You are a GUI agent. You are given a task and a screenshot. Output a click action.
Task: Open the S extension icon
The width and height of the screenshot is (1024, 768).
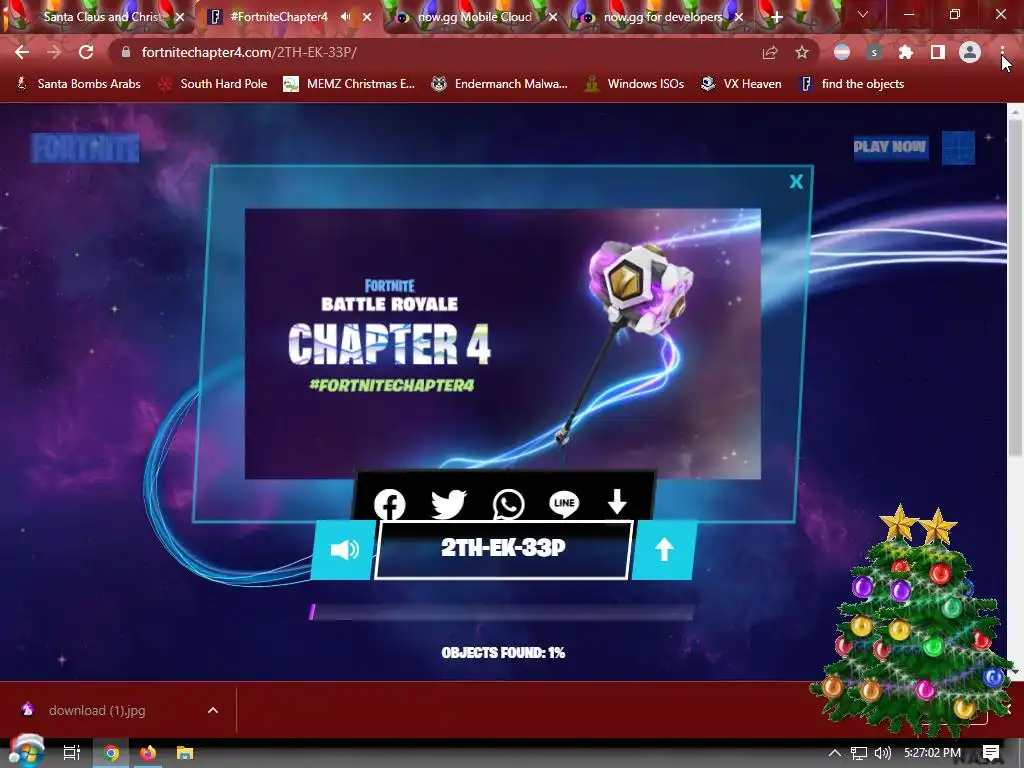point(874,52)
